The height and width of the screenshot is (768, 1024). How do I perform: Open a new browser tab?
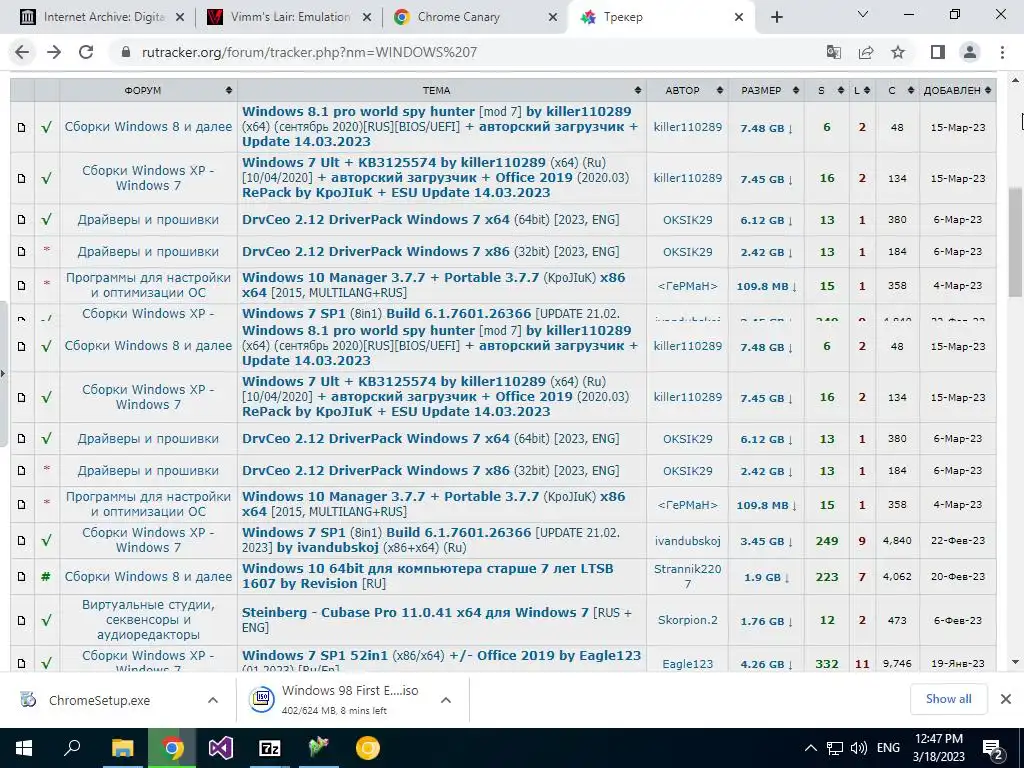click(776, 18)
